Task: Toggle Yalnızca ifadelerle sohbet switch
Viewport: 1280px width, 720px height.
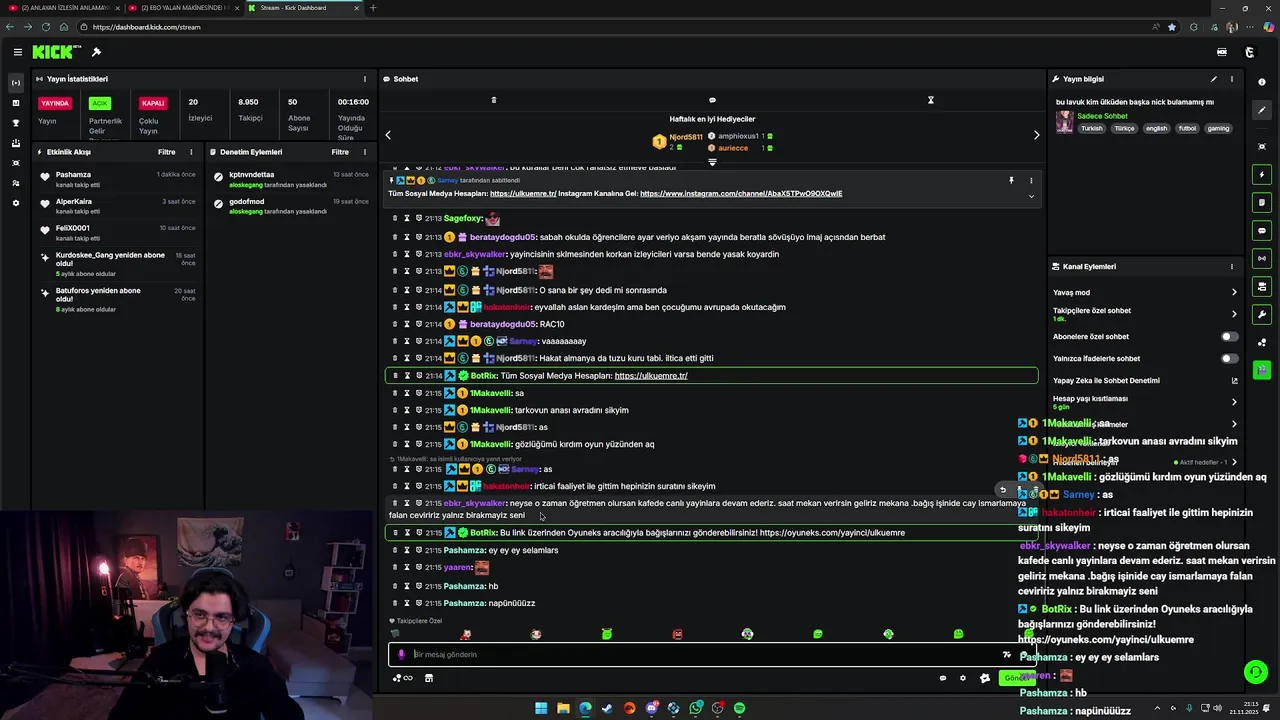Action: [x=1229, y=359]
